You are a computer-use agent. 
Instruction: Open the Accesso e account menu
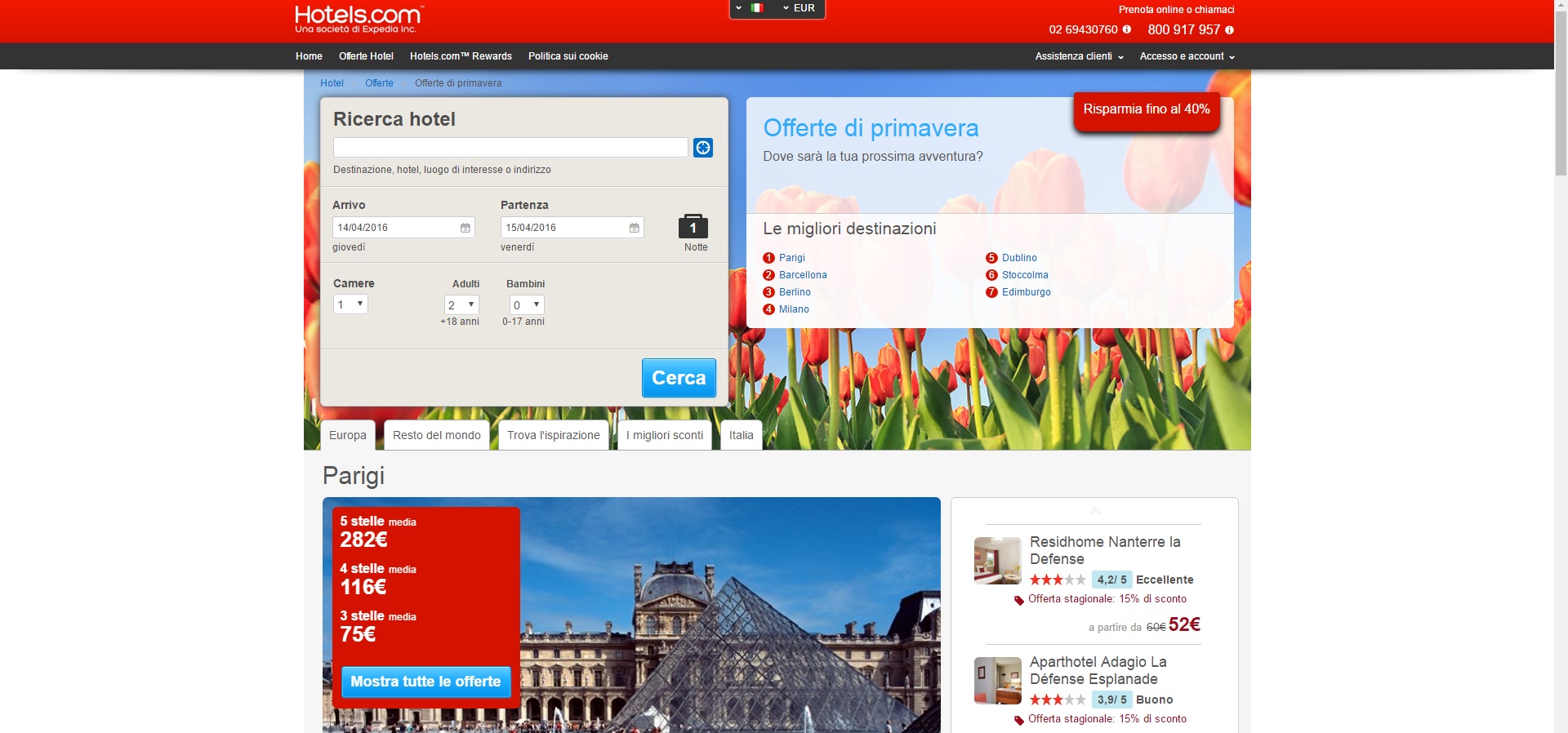pos(1187,56)
